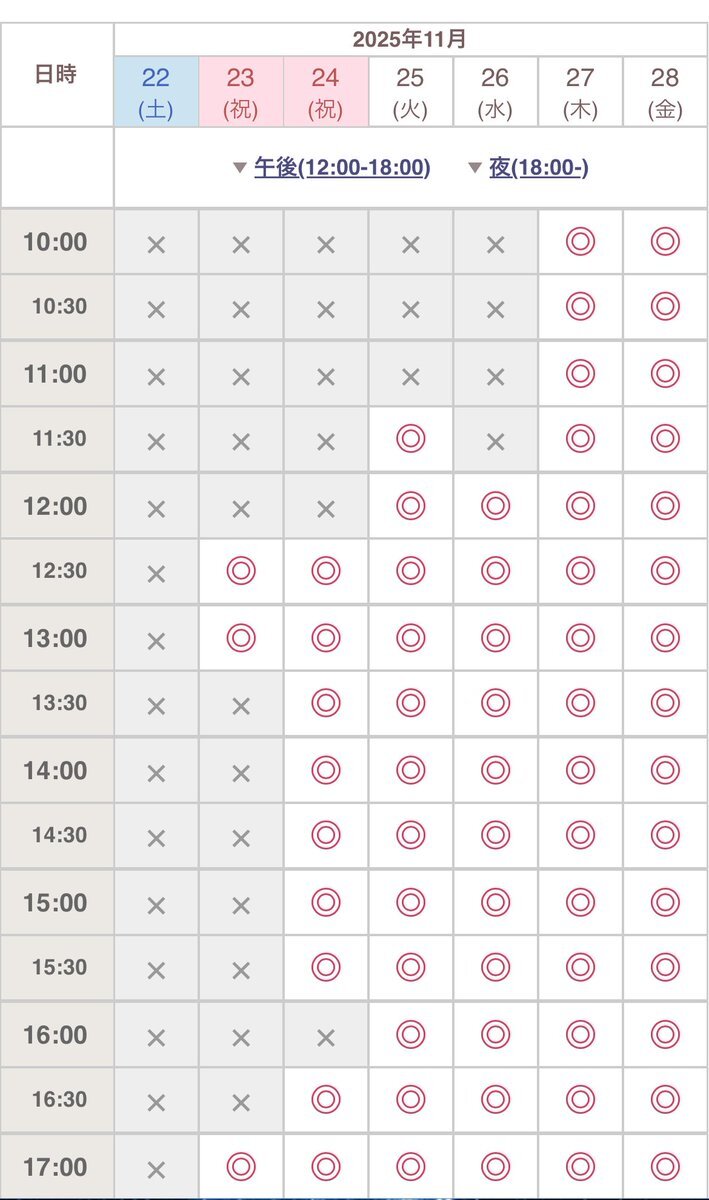Image resolution: width=709 pixels, height=1200 pixels.
Task: Book 11:30 on Tuesday the 25th
Action: point(410,438)
